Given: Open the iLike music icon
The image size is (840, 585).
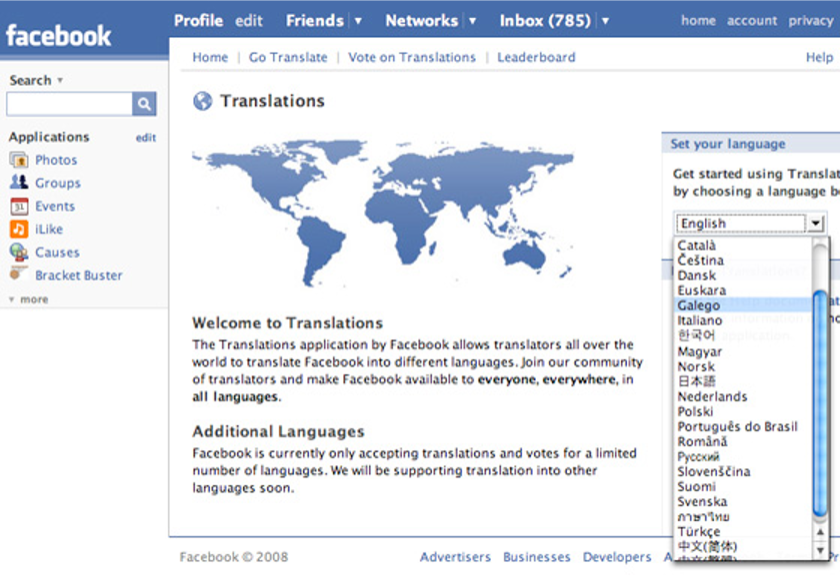Looking at the screenshot, I should [x=19, y=229].
